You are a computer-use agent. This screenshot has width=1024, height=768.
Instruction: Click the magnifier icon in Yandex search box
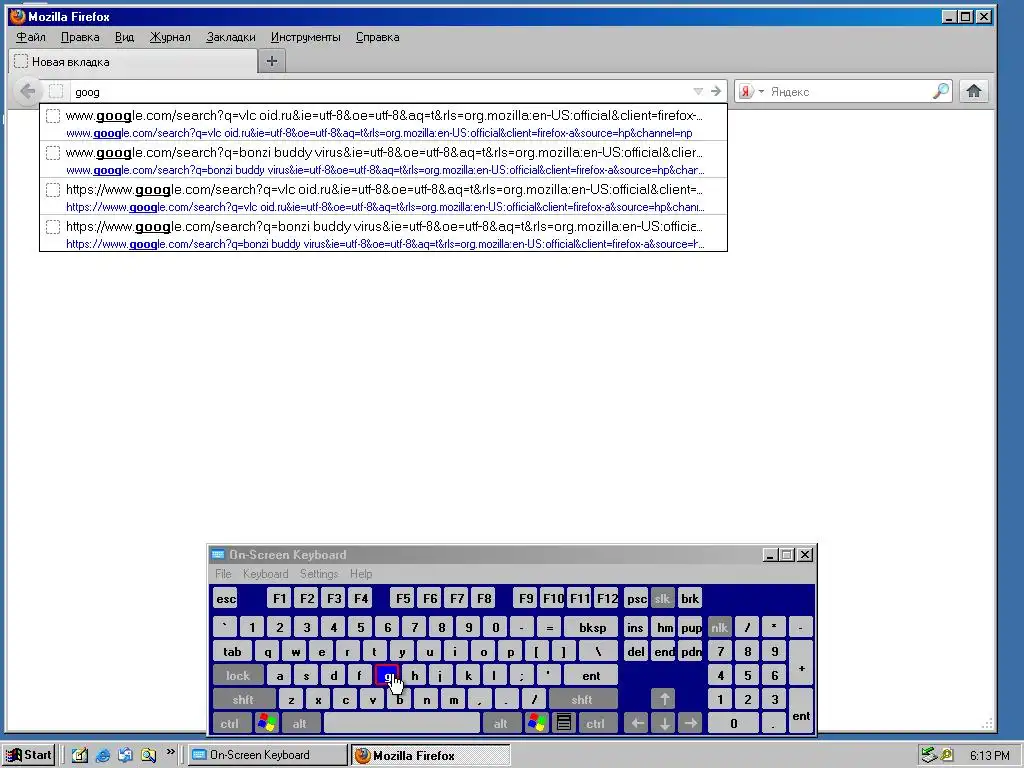coord(940,91)
